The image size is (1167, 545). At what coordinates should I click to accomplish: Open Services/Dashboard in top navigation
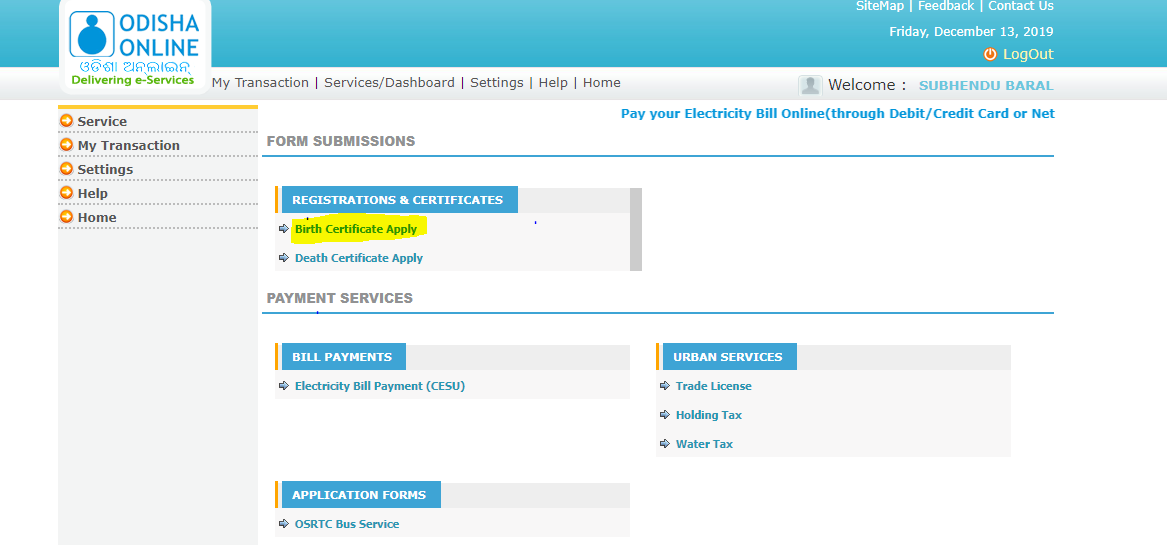coord(389,83)
